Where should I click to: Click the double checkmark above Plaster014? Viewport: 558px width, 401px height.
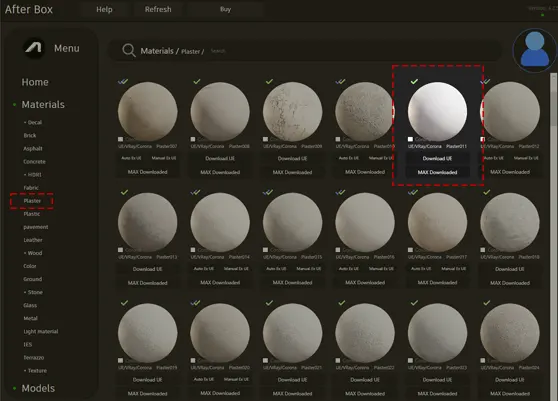click(x=195, y=192)
